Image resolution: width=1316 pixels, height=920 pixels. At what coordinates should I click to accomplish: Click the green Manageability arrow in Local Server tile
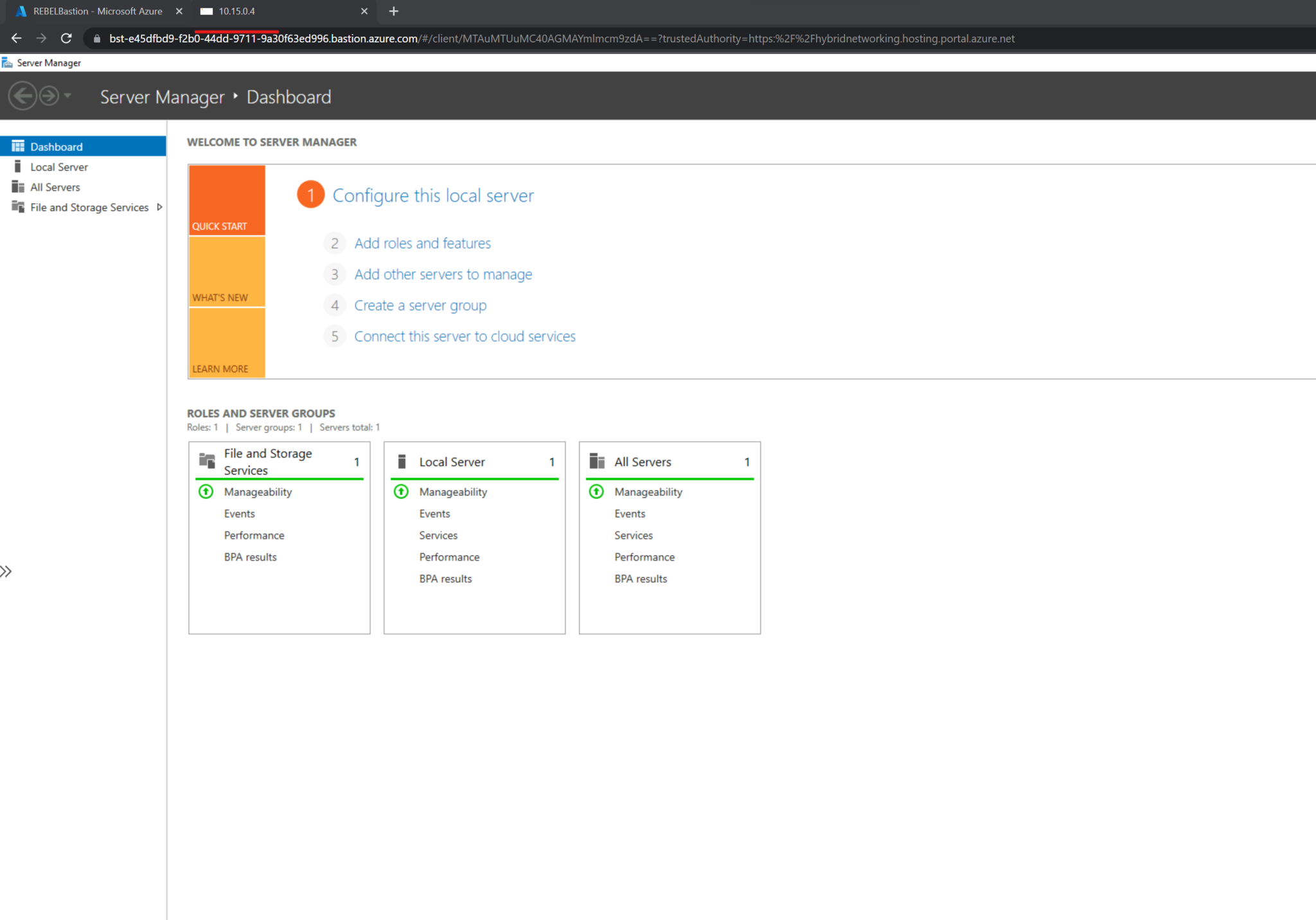coord(400,491)
